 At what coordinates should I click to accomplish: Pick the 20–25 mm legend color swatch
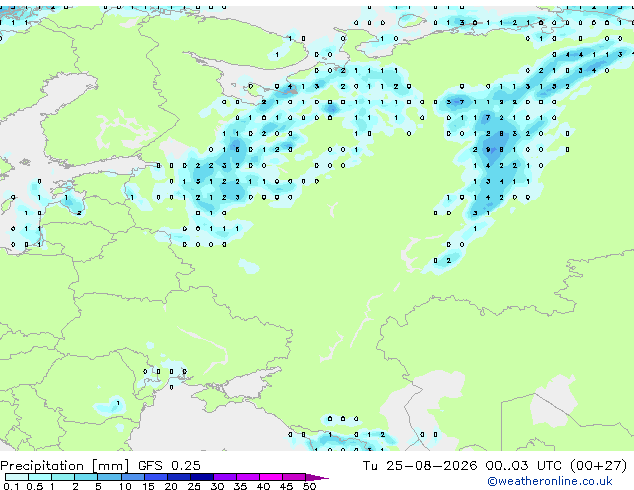[178, 477]
